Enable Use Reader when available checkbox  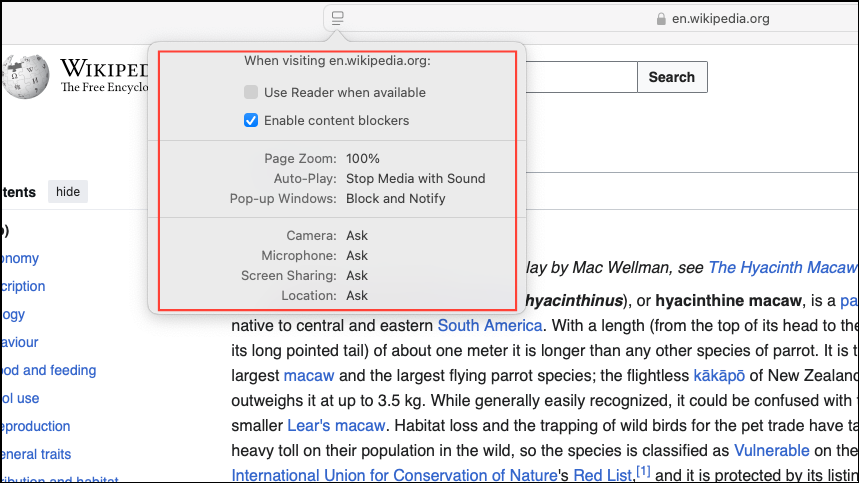click(251, 92)
